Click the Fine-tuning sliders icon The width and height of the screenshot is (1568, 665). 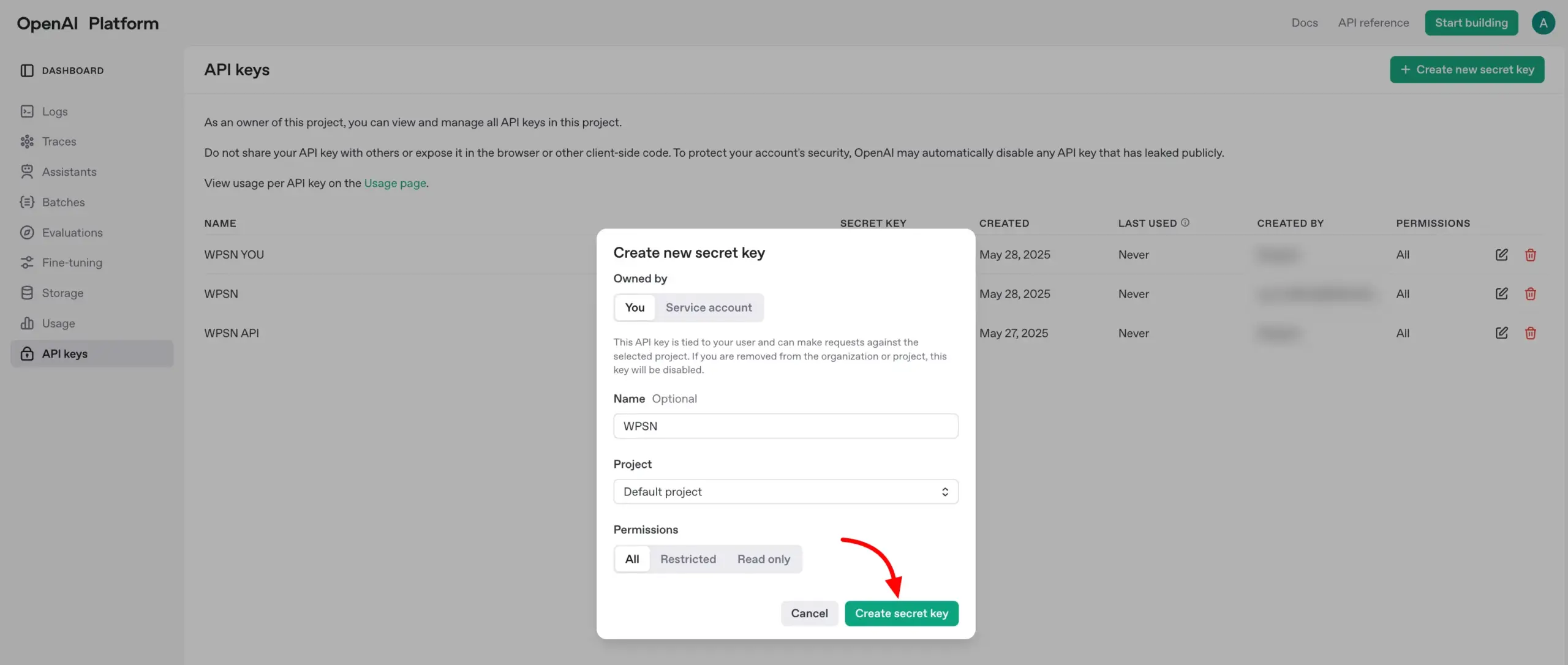(27, 263)
